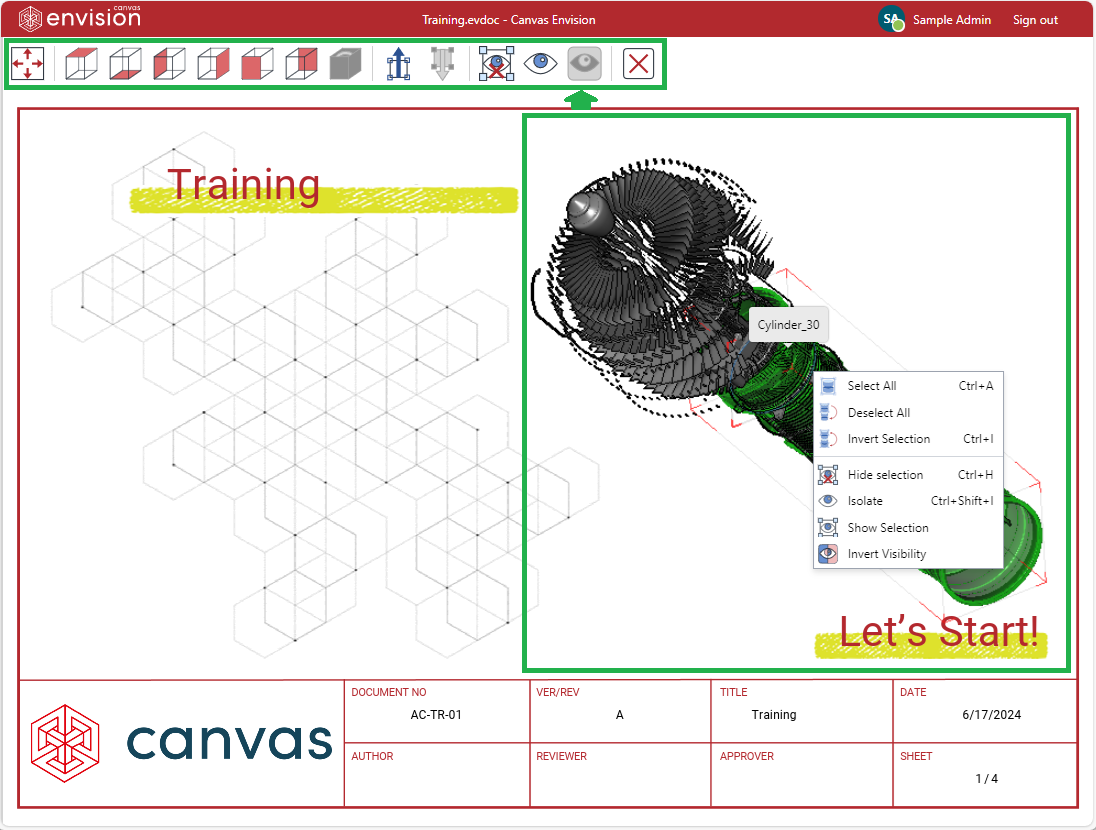Click the Hide Selection toolbar icon
The height and width of the screenshot is (830, 1096).
click(x=496, y=63)
